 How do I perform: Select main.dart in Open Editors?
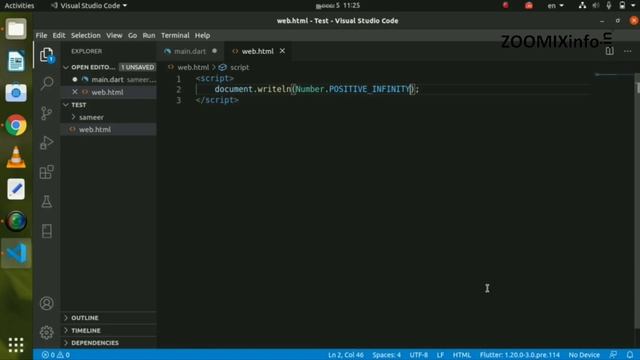(x=109, y=80)
